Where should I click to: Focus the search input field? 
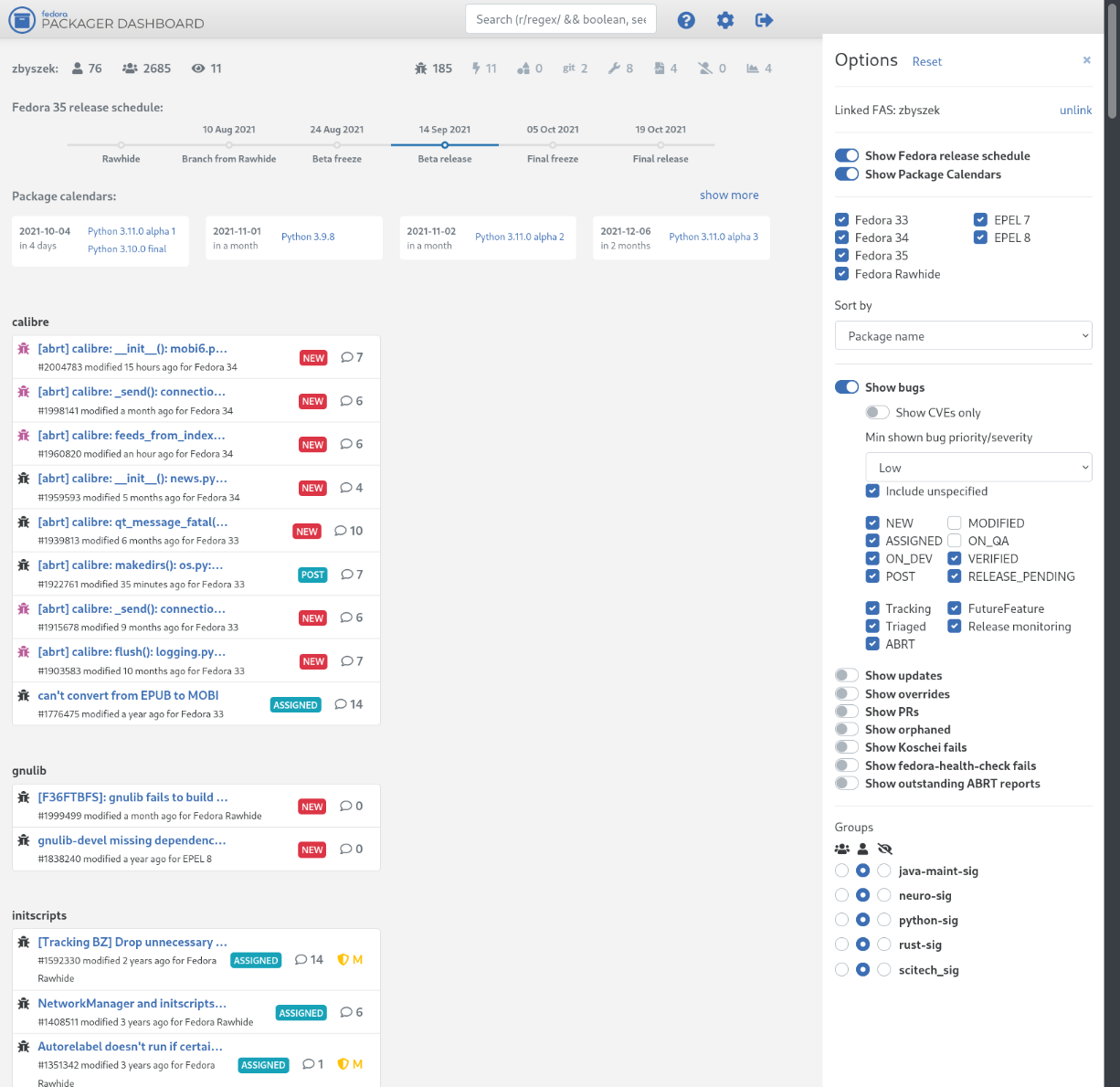561,19
